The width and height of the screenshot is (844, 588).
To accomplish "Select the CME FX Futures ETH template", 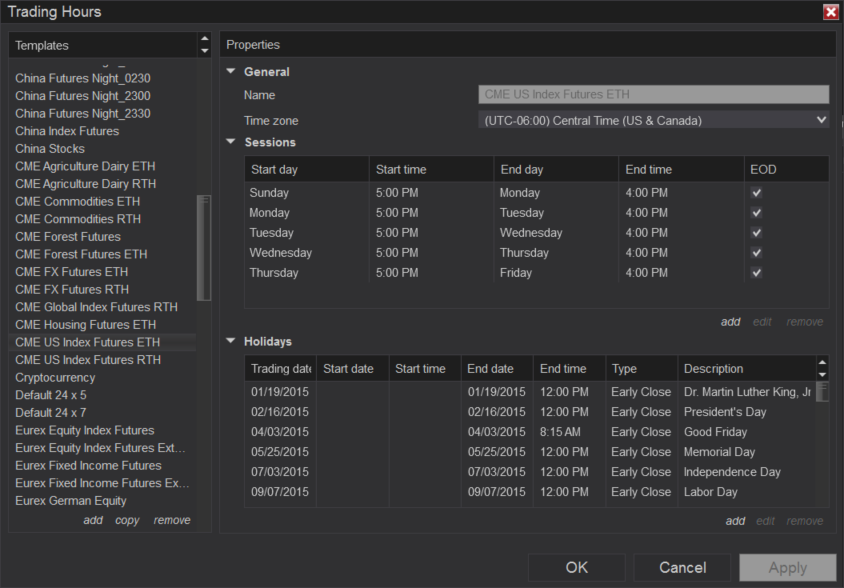I will tap(70, 271).
